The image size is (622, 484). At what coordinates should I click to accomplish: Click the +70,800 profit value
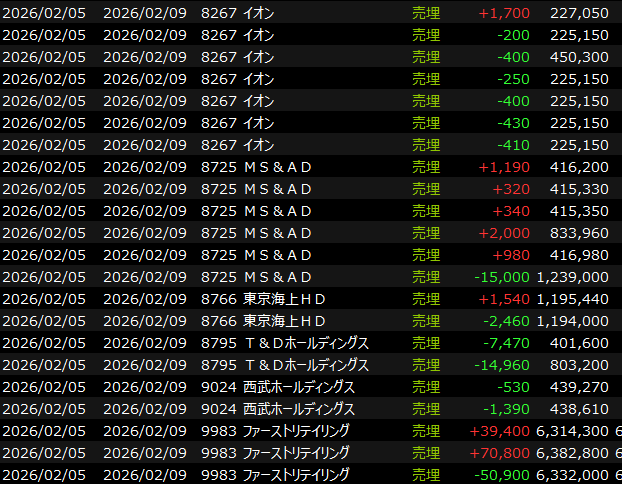coord(502,453)
